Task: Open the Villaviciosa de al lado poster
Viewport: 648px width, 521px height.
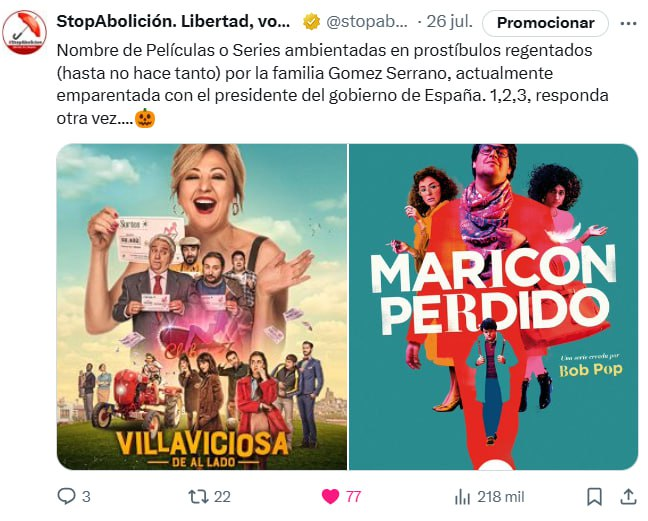Action: click(x=202, y=307)
